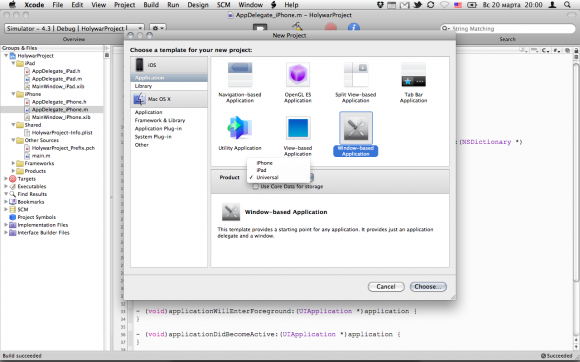
Task: Open the File menu
Action: pos(58,5)
